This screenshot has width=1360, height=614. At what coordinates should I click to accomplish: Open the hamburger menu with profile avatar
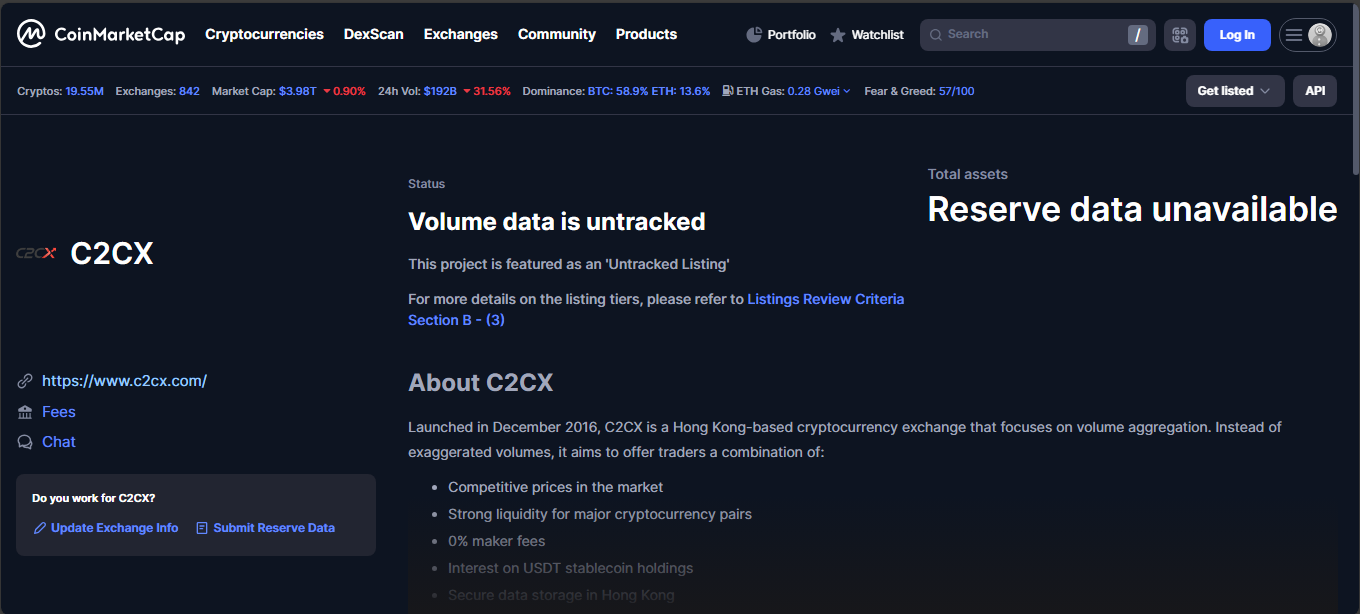(1307, 35)
